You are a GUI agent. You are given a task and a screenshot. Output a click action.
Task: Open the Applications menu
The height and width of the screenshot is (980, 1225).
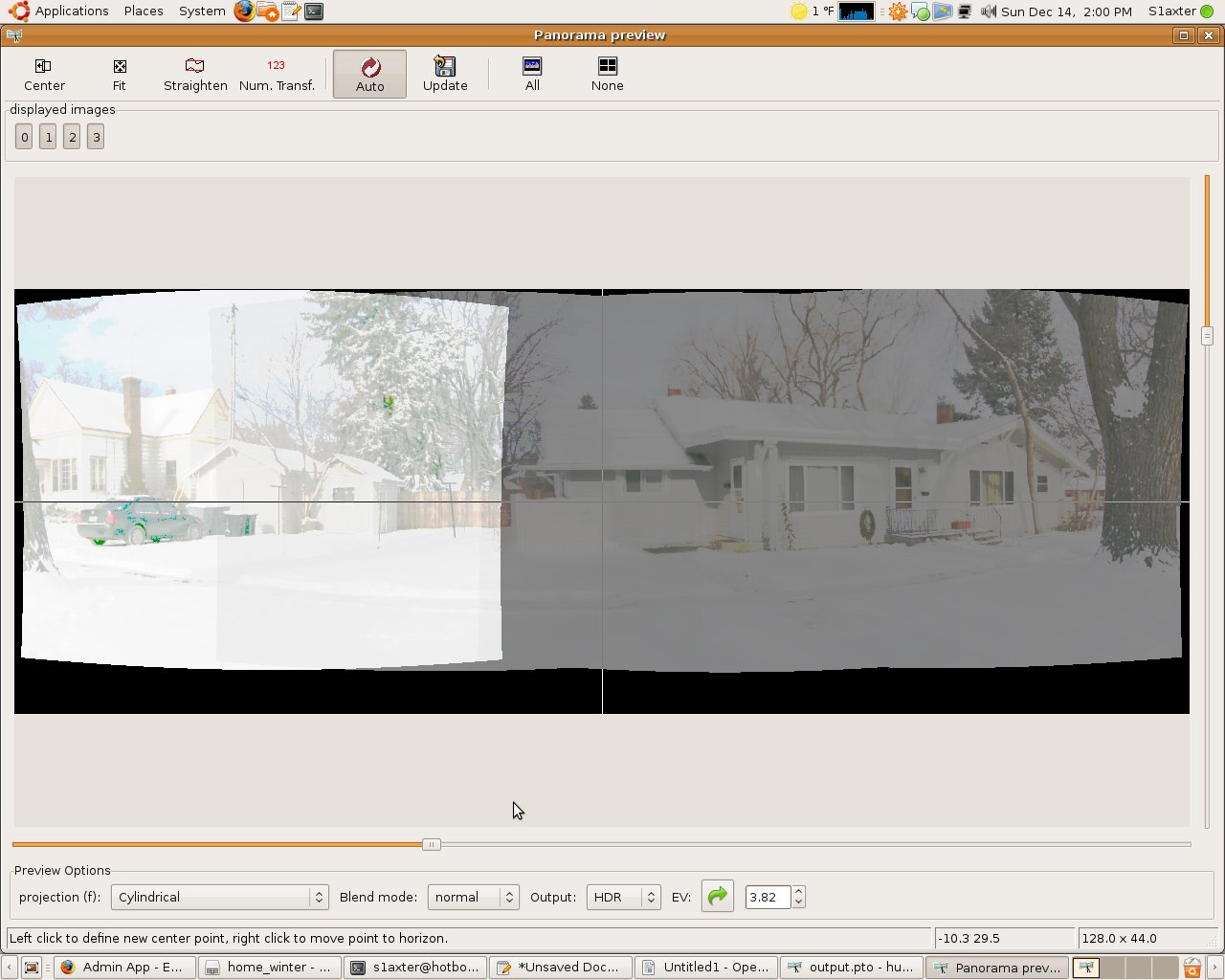(x=71, y=11)
